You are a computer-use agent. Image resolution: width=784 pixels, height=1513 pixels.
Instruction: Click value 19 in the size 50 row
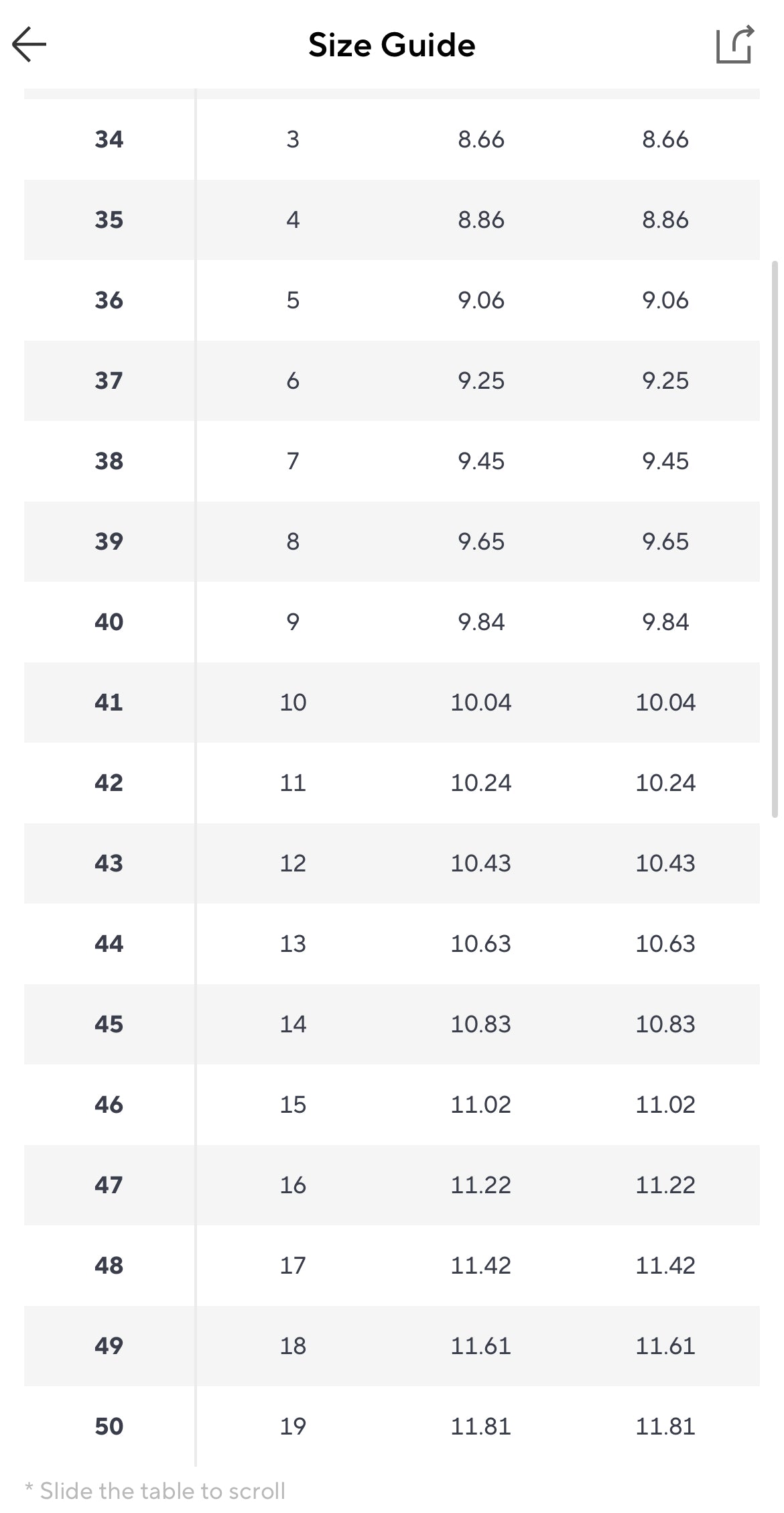293,1427
